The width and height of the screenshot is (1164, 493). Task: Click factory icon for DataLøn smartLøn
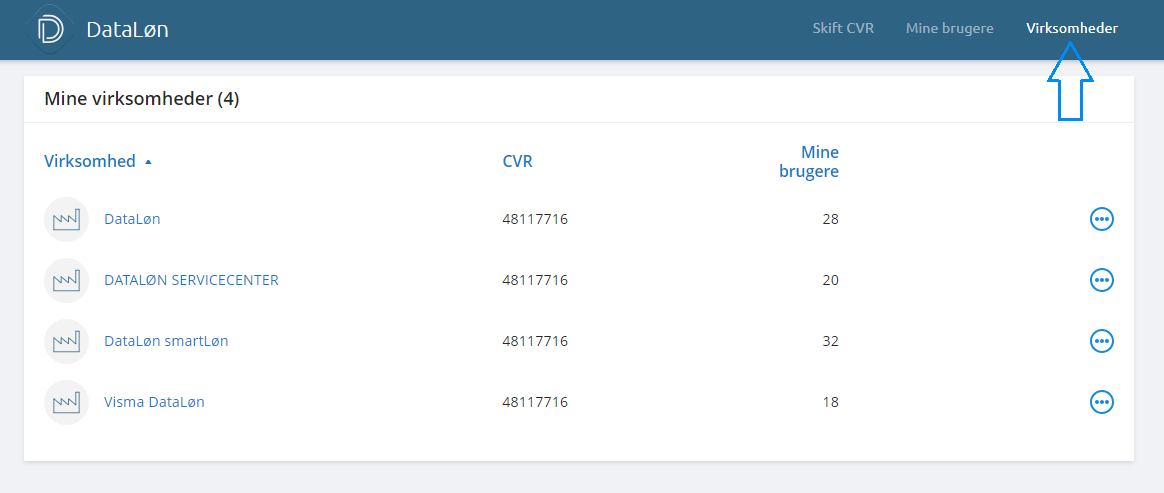(x=67, y=341)
